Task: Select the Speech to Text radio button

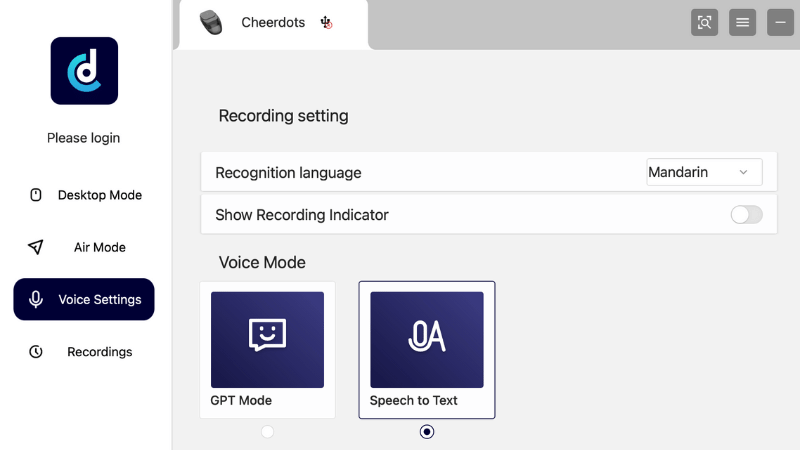Action: coord(427,432)
